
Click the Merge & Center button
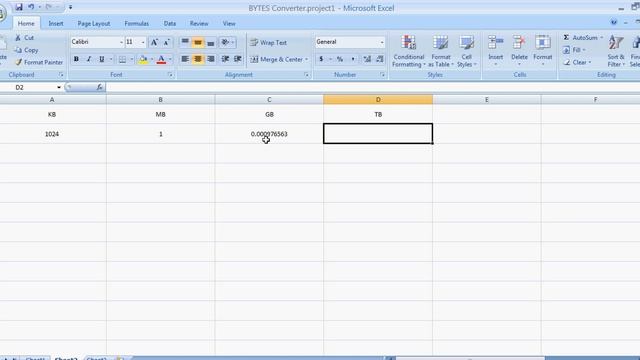(276, 60)
